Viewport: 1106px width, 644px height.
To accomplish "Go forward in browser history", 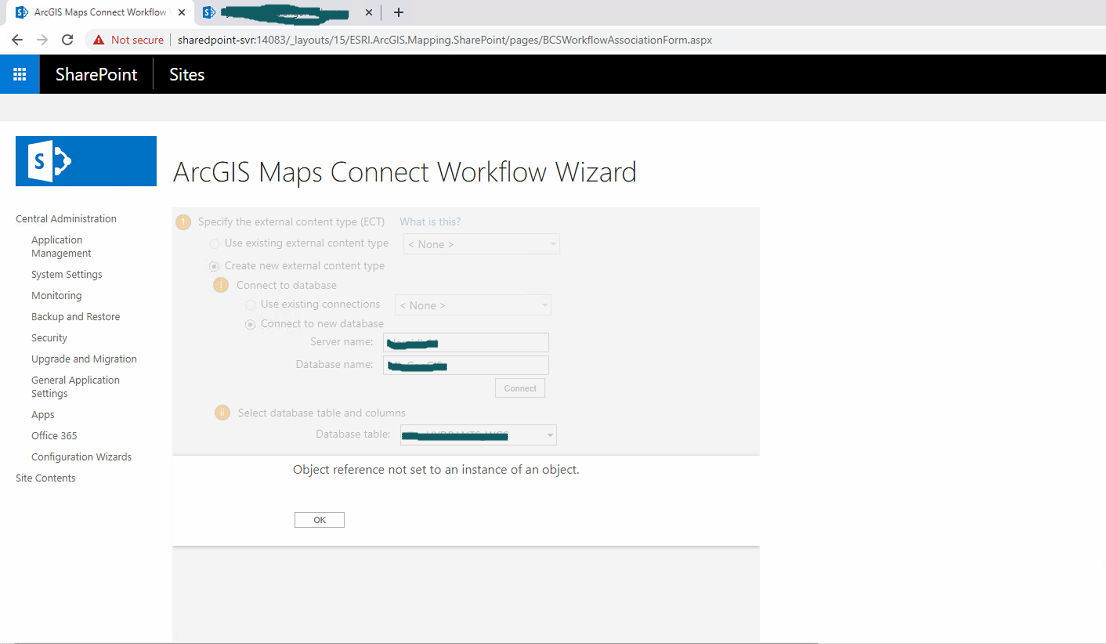I will [x=42, y=40].
